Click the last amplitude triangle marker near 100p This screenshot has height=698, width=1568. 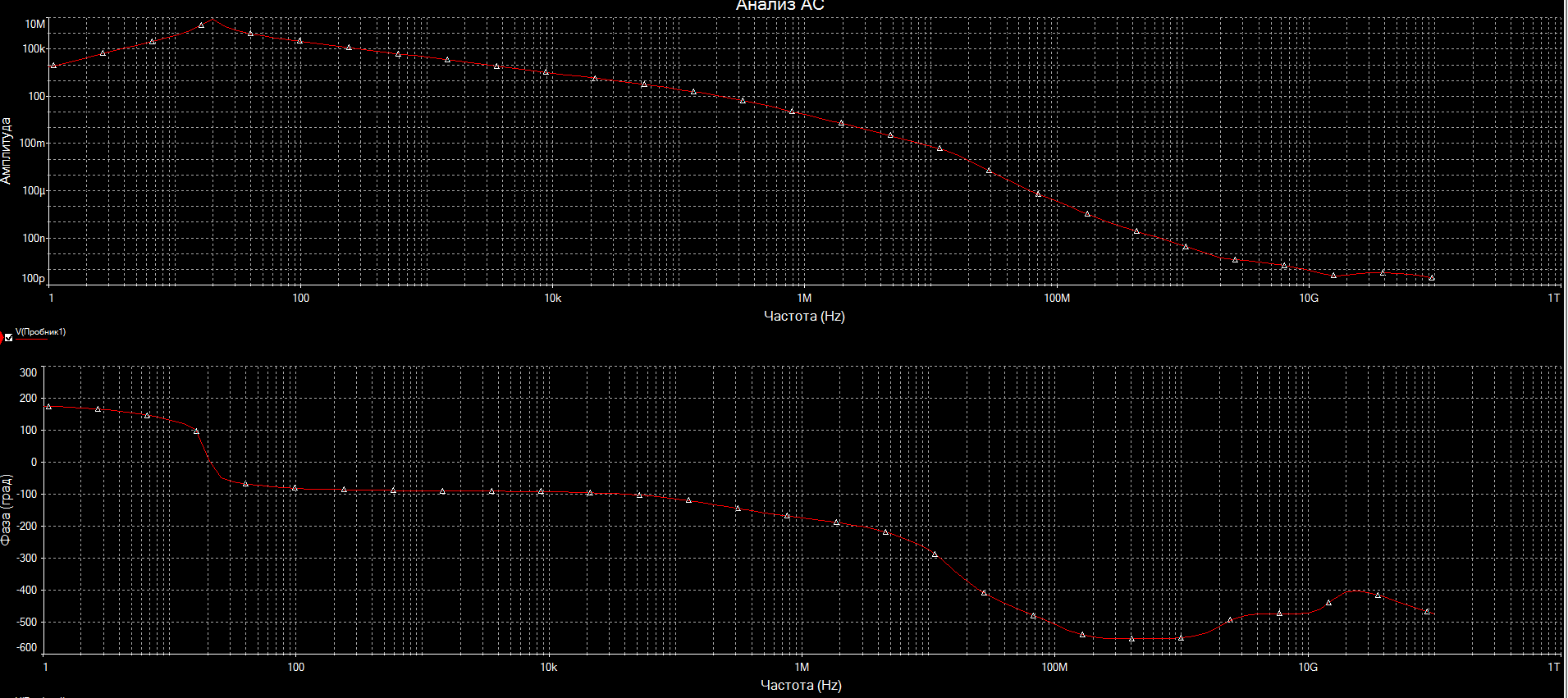(x=1432, y=277)
